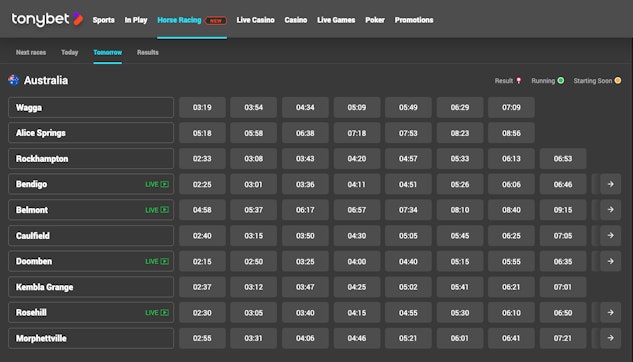Select the Kembla Grange 02:37 race
This screenshot has height=362, width=633.
(x=202, y=287)
